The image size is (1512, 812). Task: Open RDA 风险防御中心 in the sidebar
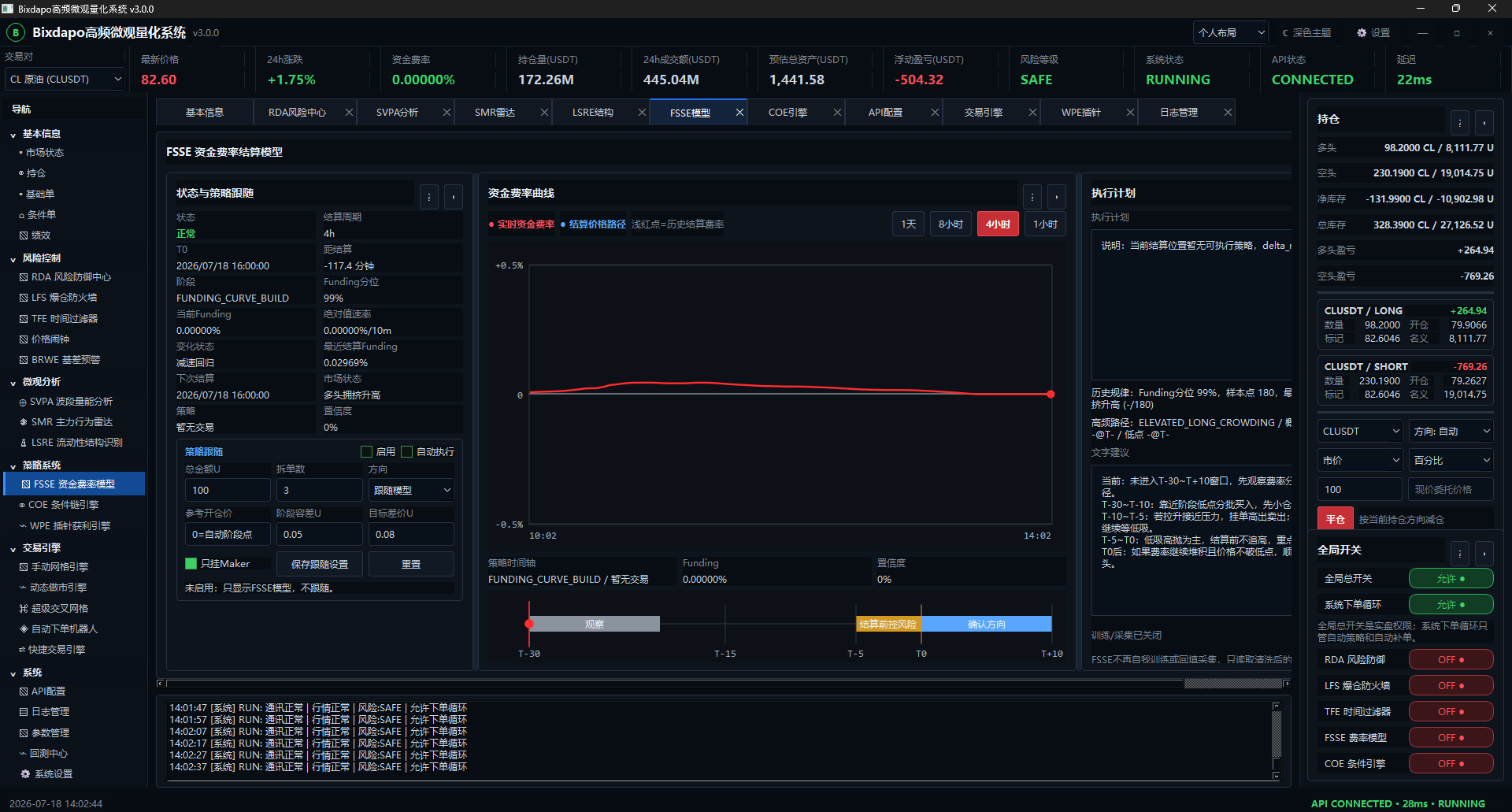click(65, 277)
